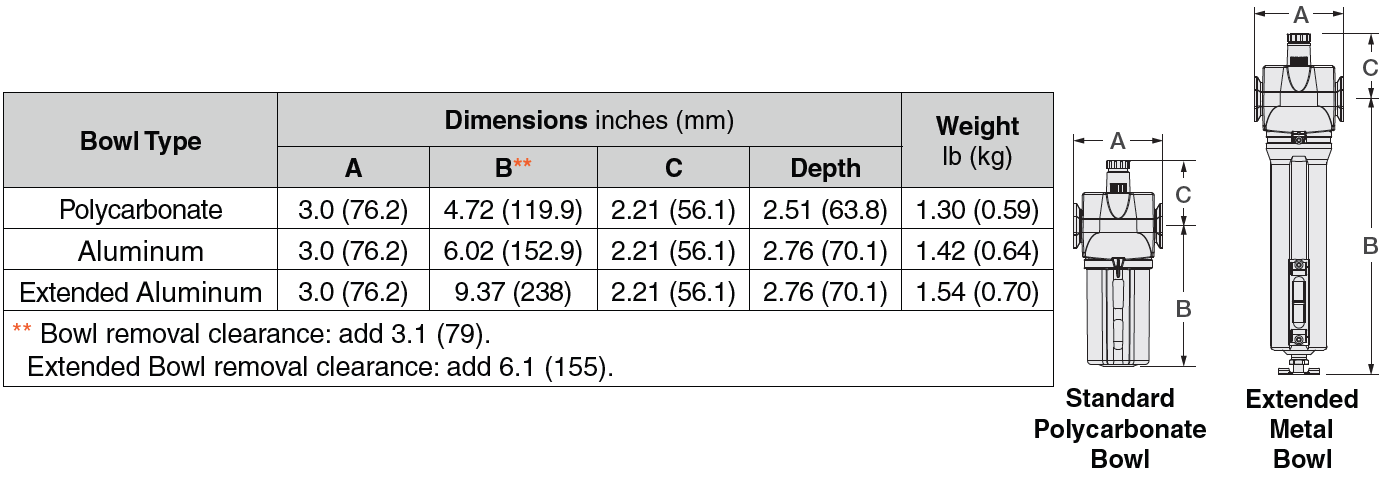
Task: Click the 1.54 (0.70) weight cell
Action: (977, 292)
